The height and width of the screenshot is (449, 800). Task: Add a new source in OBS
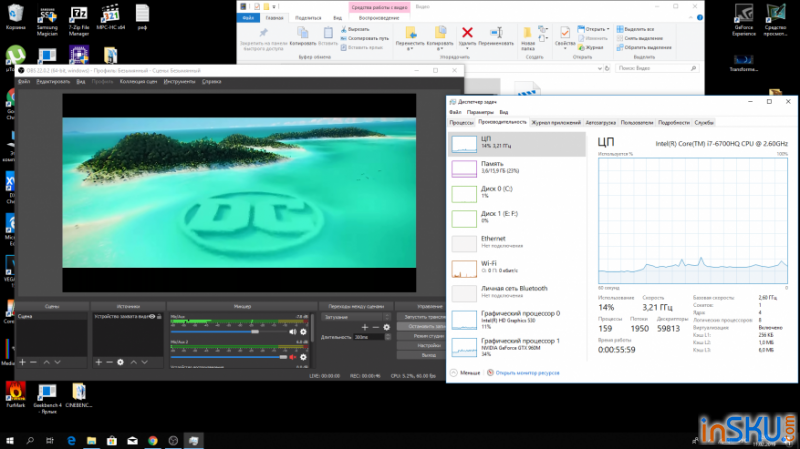click(98, 362)
